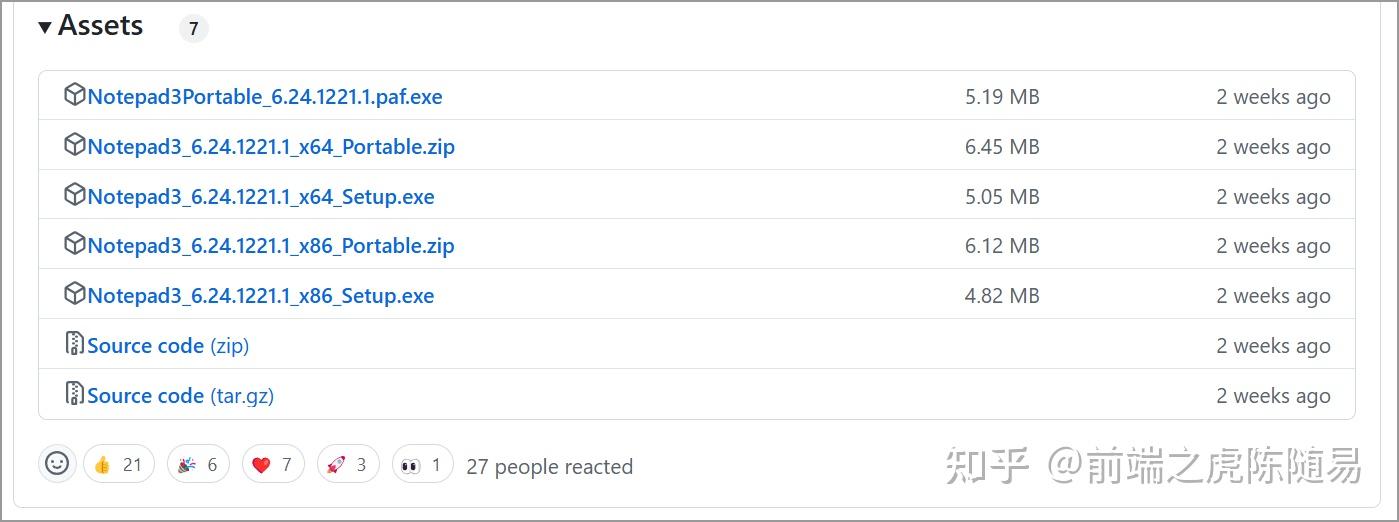Image resolution: width=1399 pixels, height=522 pixels.
Task: Download Notepad3 x86 Setup.exe link
Action: (261, 296)
